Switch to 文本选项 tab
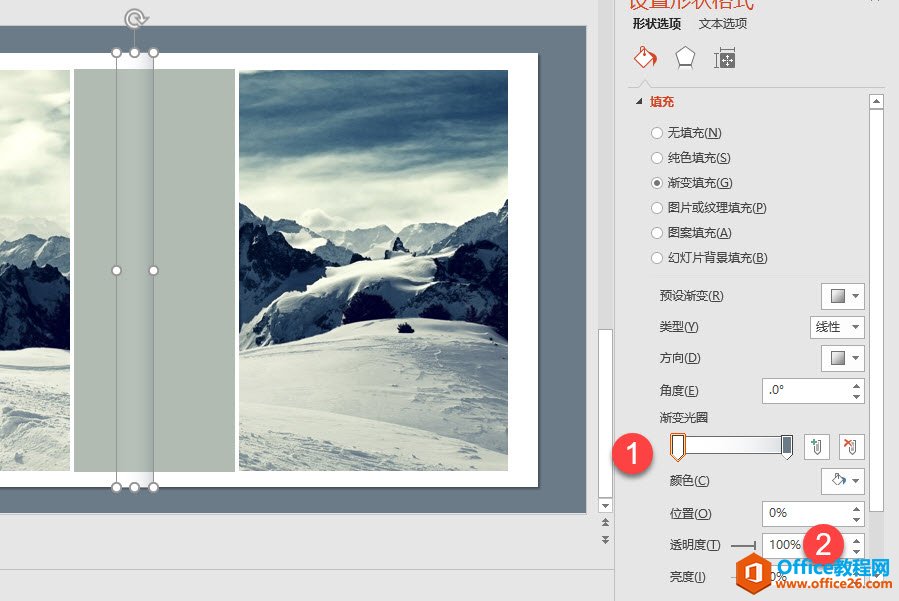This screenshot has height=601, width=899. (x=722, y=24)
